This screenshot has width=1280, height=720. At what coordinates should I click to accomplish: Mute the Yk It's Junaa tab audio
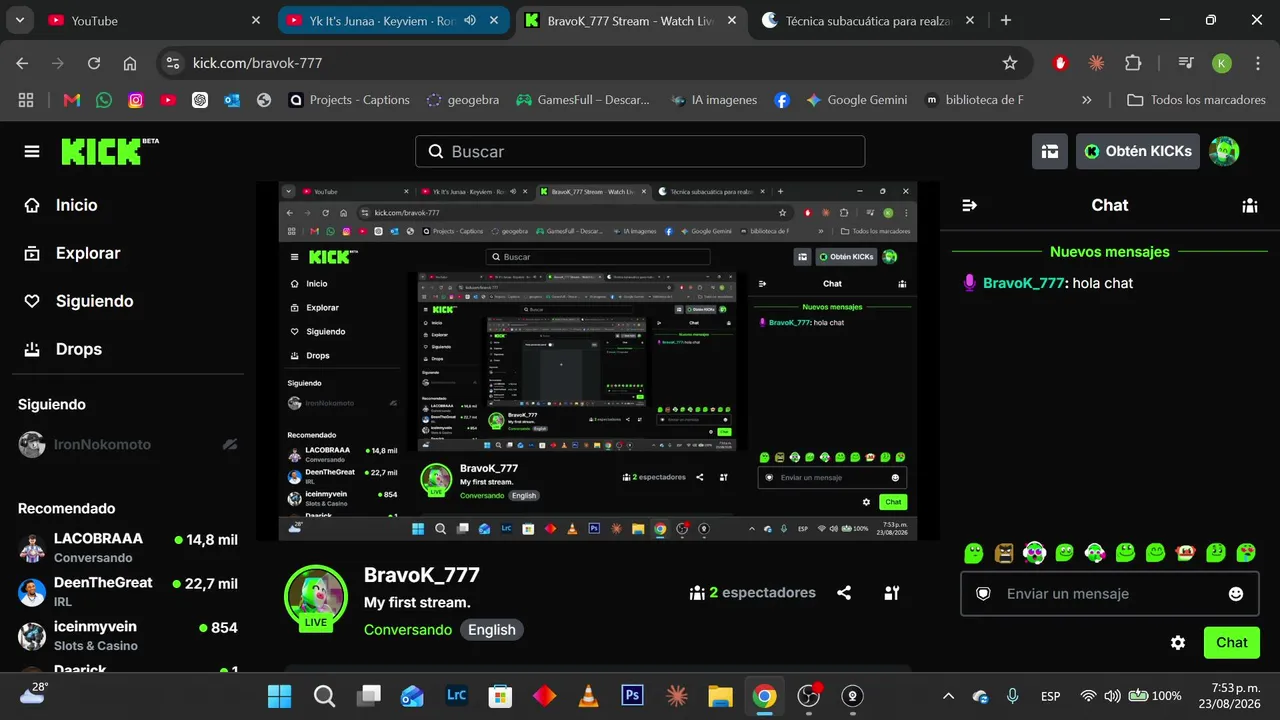tap(470, 20)
